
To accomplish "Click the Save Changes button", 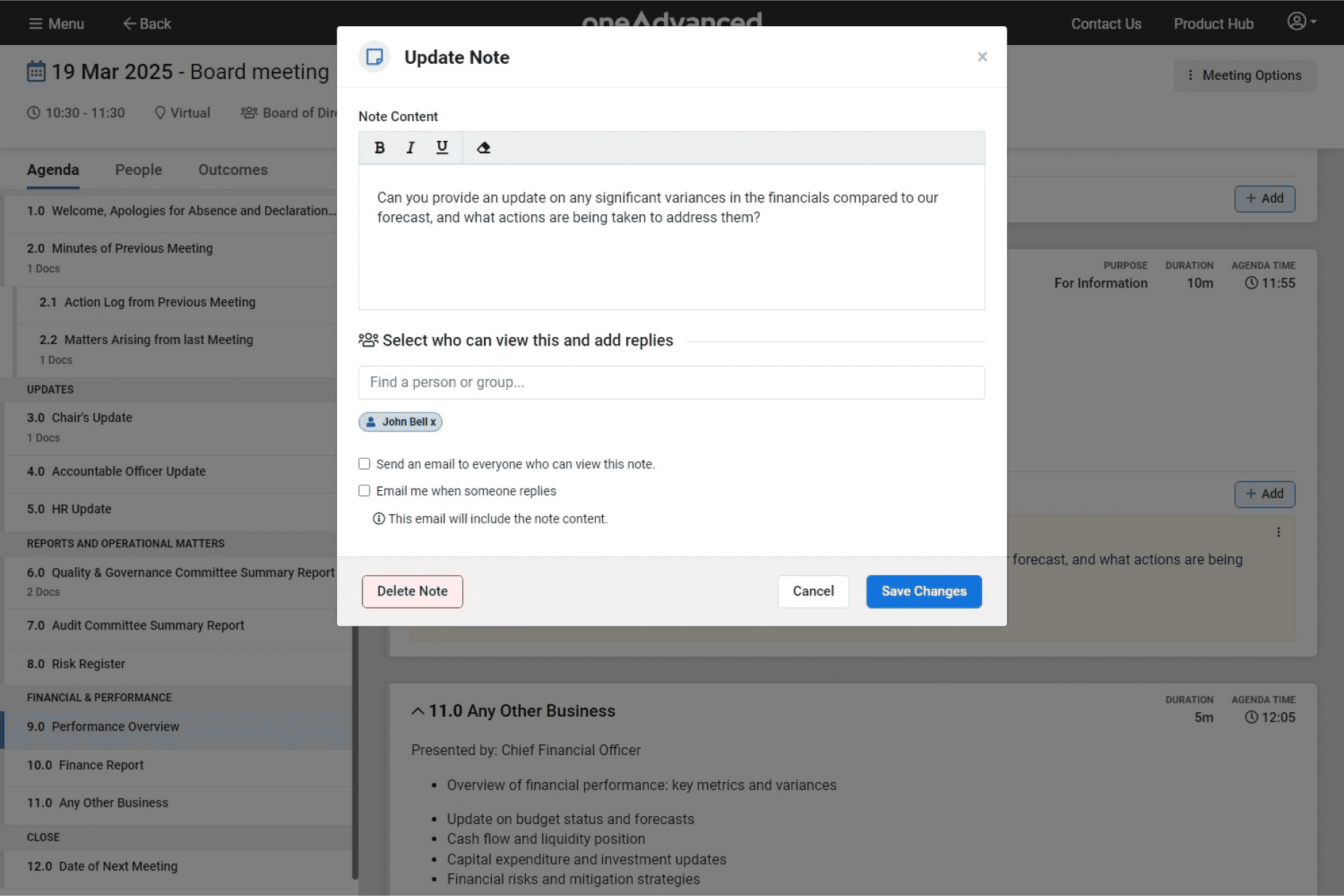I will point(923,591).
